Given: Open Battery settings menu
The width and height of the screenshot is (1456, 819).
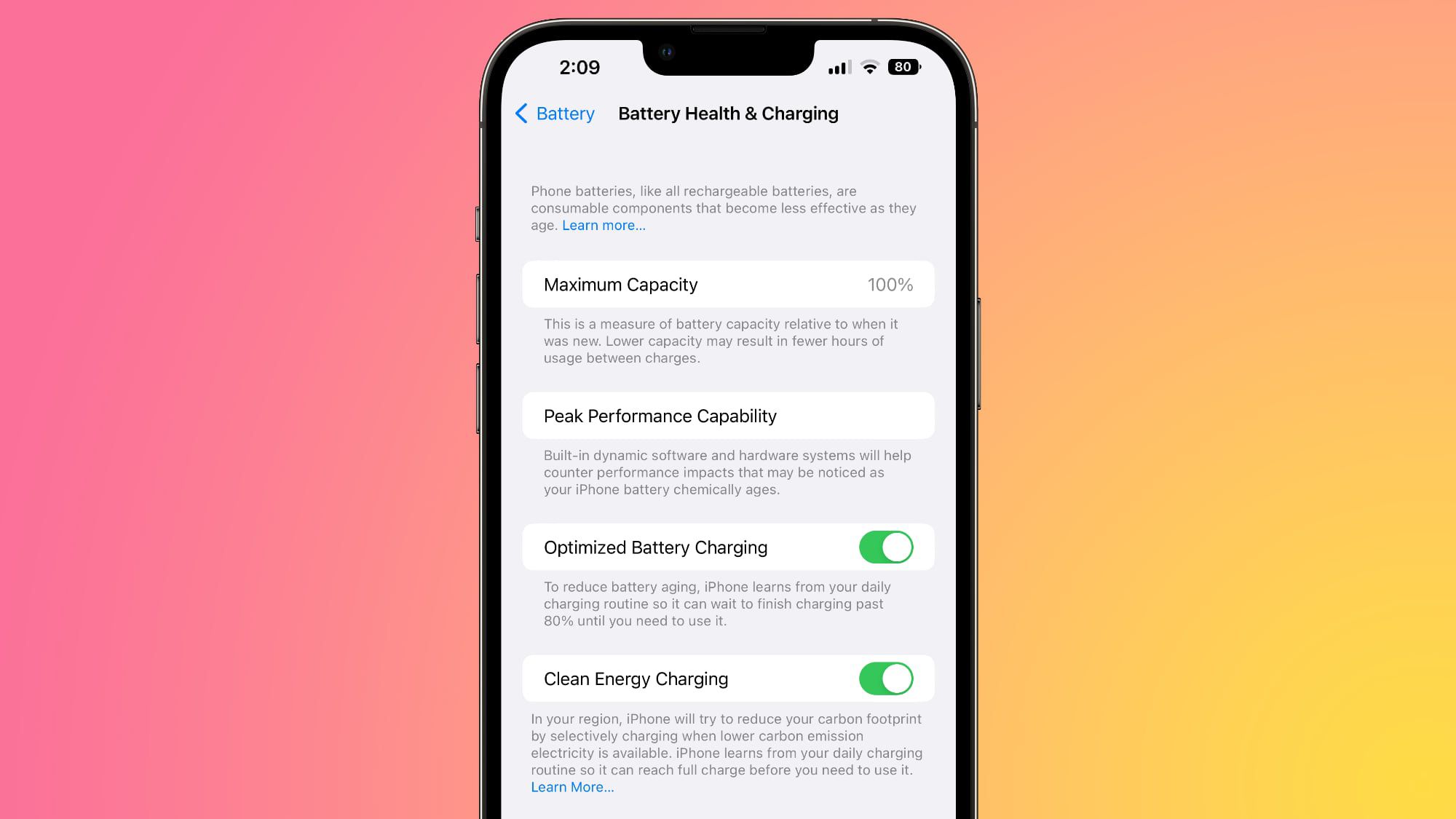Looking at the screenshot, I should [x=553, y=113].
